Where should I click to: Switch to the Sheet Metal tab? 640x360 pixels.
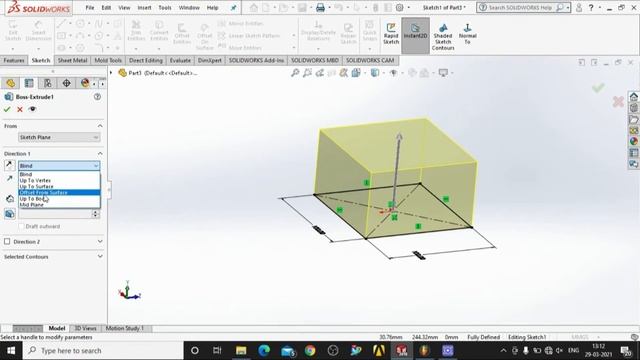coord(72,60)
